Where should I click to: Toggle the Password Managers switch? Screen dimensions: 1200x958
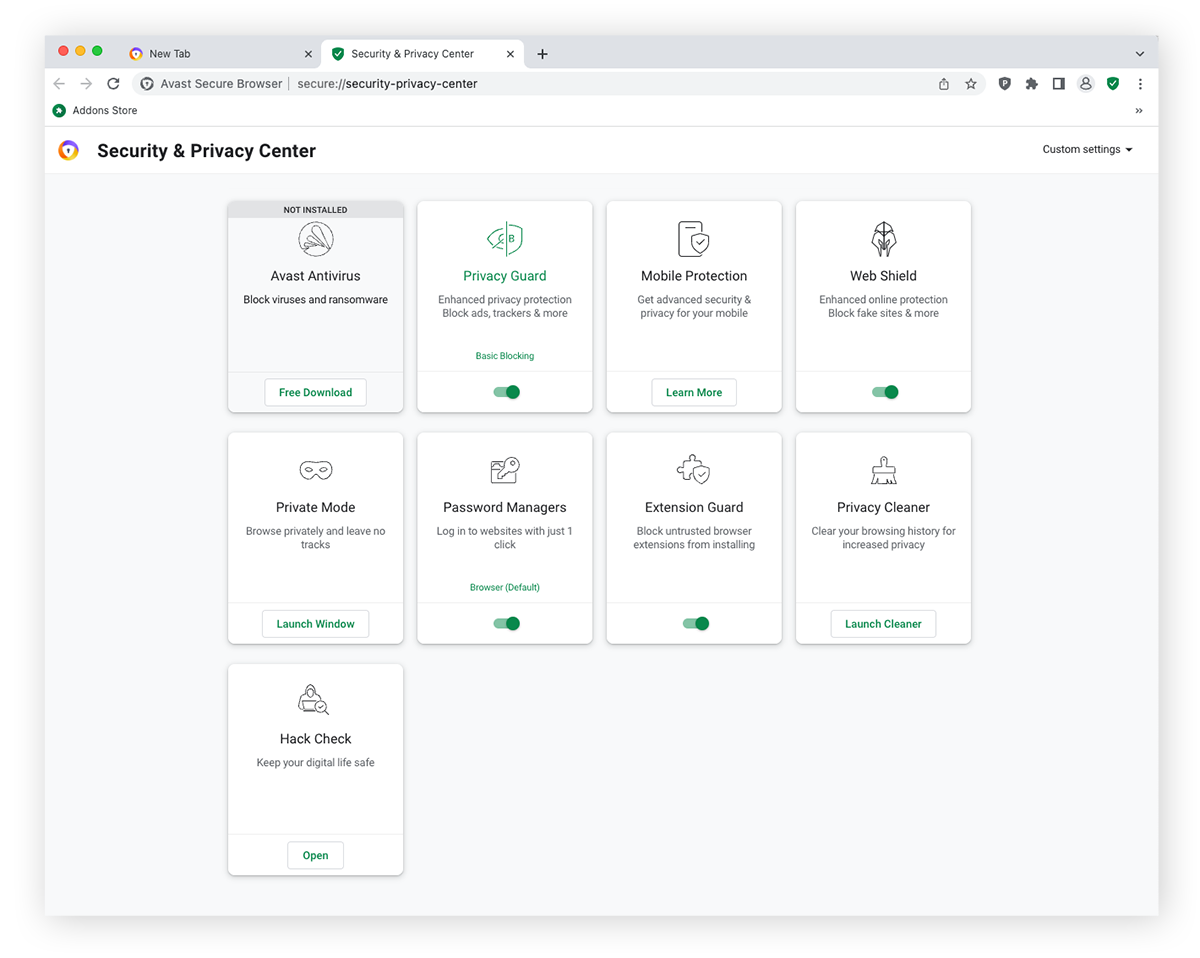pyautogui.click(x=507, y=623)
